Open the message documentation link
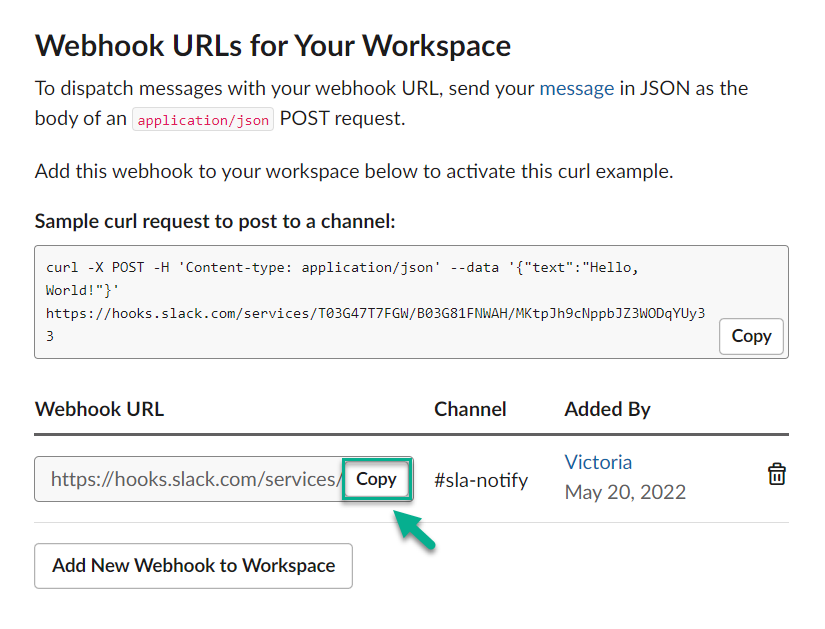Image resolution: width=825 pixels, height=629 pixels. [576, 88]
